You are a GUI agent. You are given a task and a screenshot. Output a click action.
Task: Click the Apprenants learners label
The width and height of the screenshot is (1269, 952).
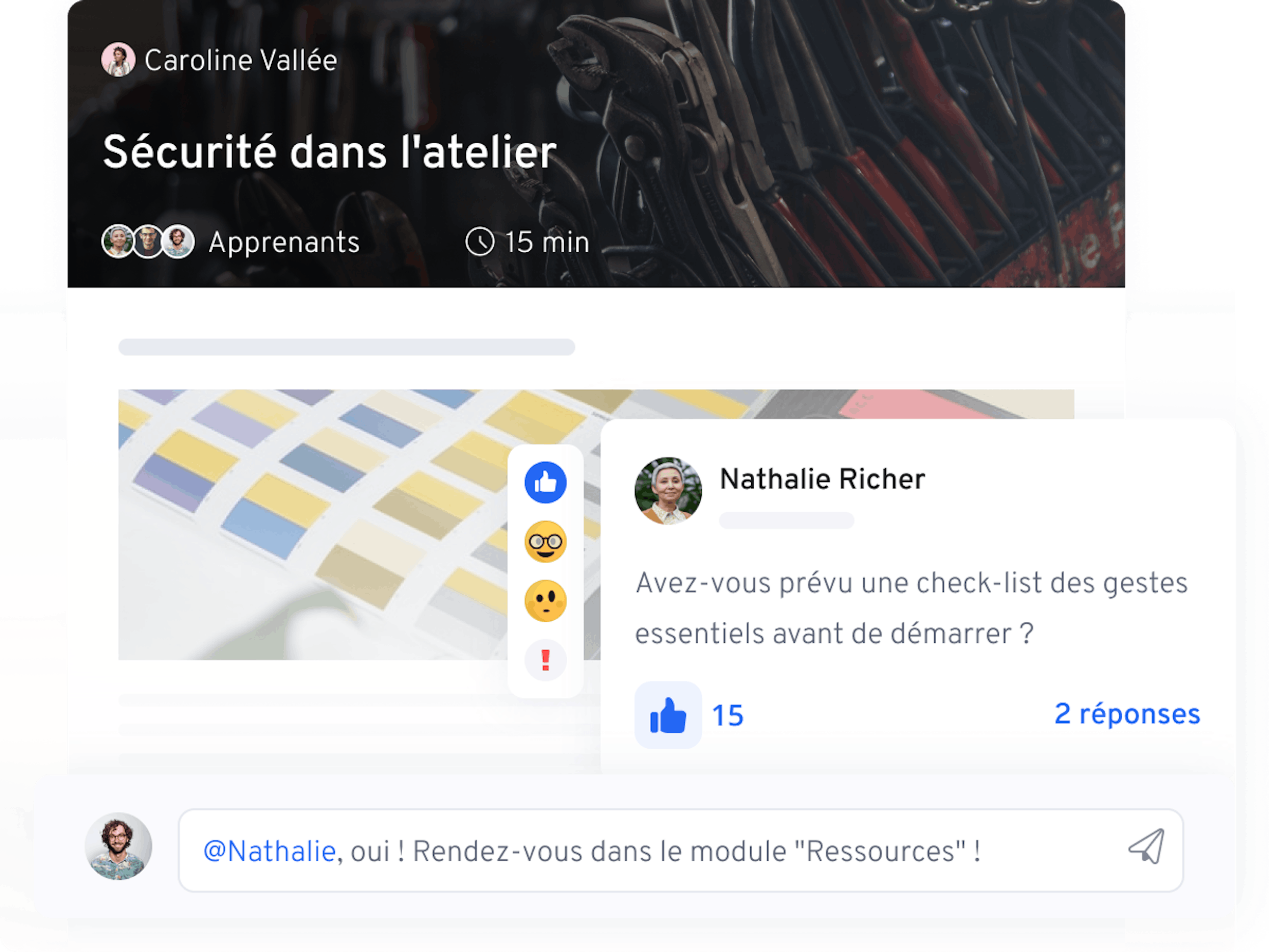pyautogui.click(x=284, y=242)
